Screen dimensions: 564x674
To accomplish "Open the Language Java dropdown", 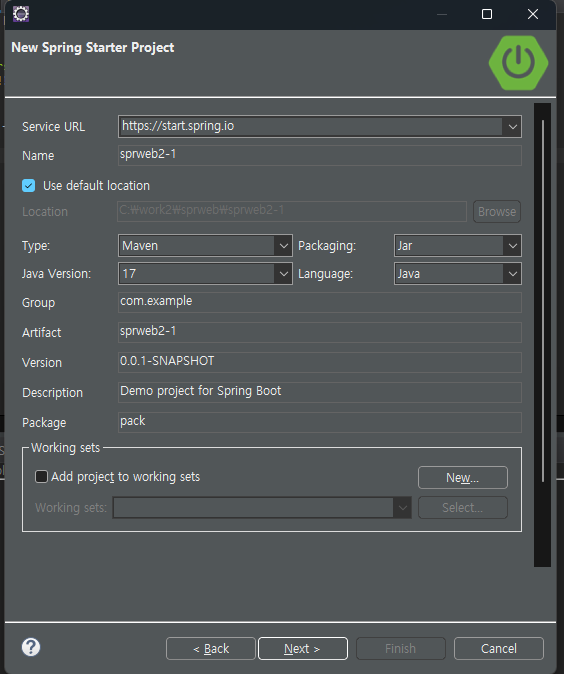I will point(457,274).
